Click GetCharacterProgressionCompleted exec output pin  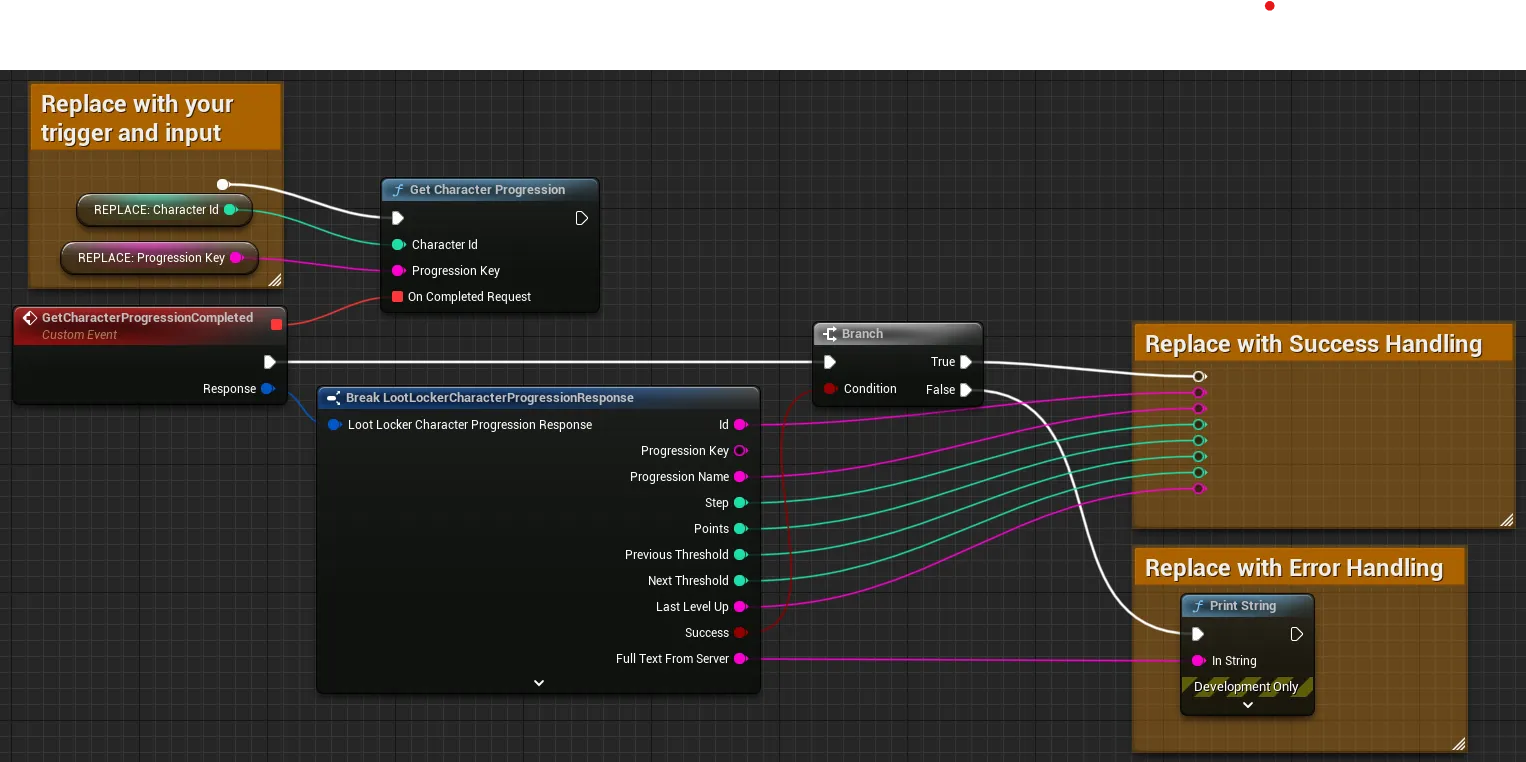(x=269, y=362)
